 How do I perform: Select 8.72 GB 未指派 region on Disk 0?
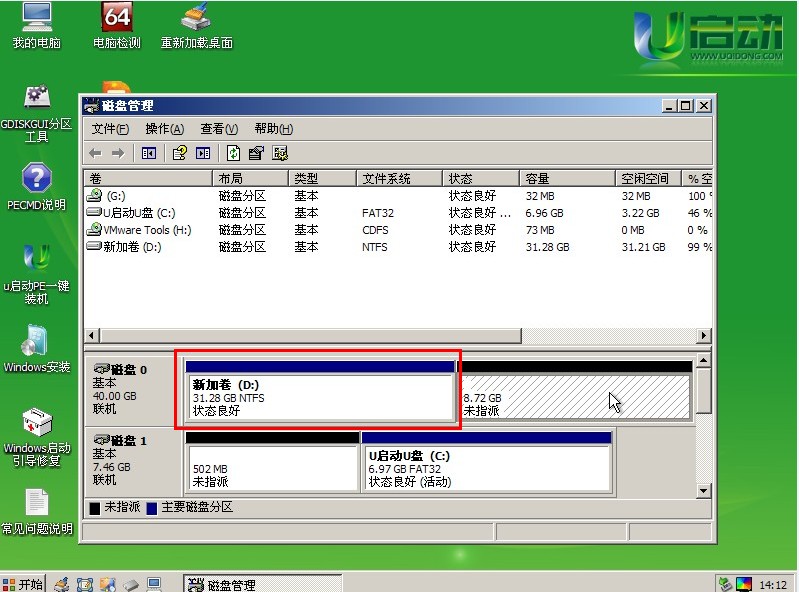click(x=574, y=391)
